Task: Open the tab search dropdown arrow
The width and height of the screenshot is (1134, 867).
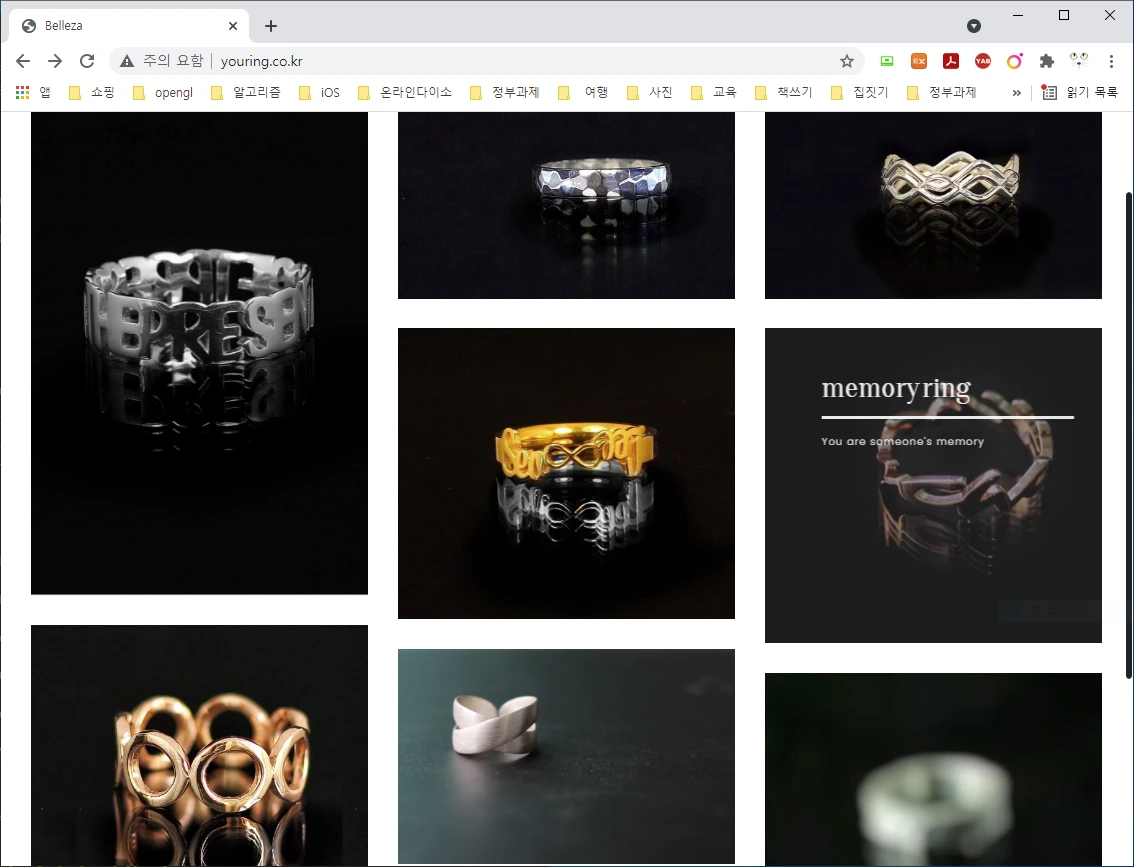Action: [974, 26]
